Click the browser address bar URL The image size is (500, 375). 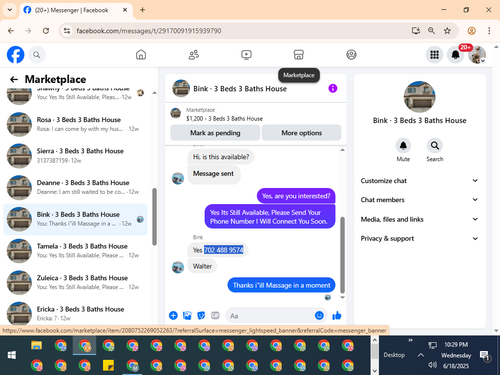coord(149,31)
